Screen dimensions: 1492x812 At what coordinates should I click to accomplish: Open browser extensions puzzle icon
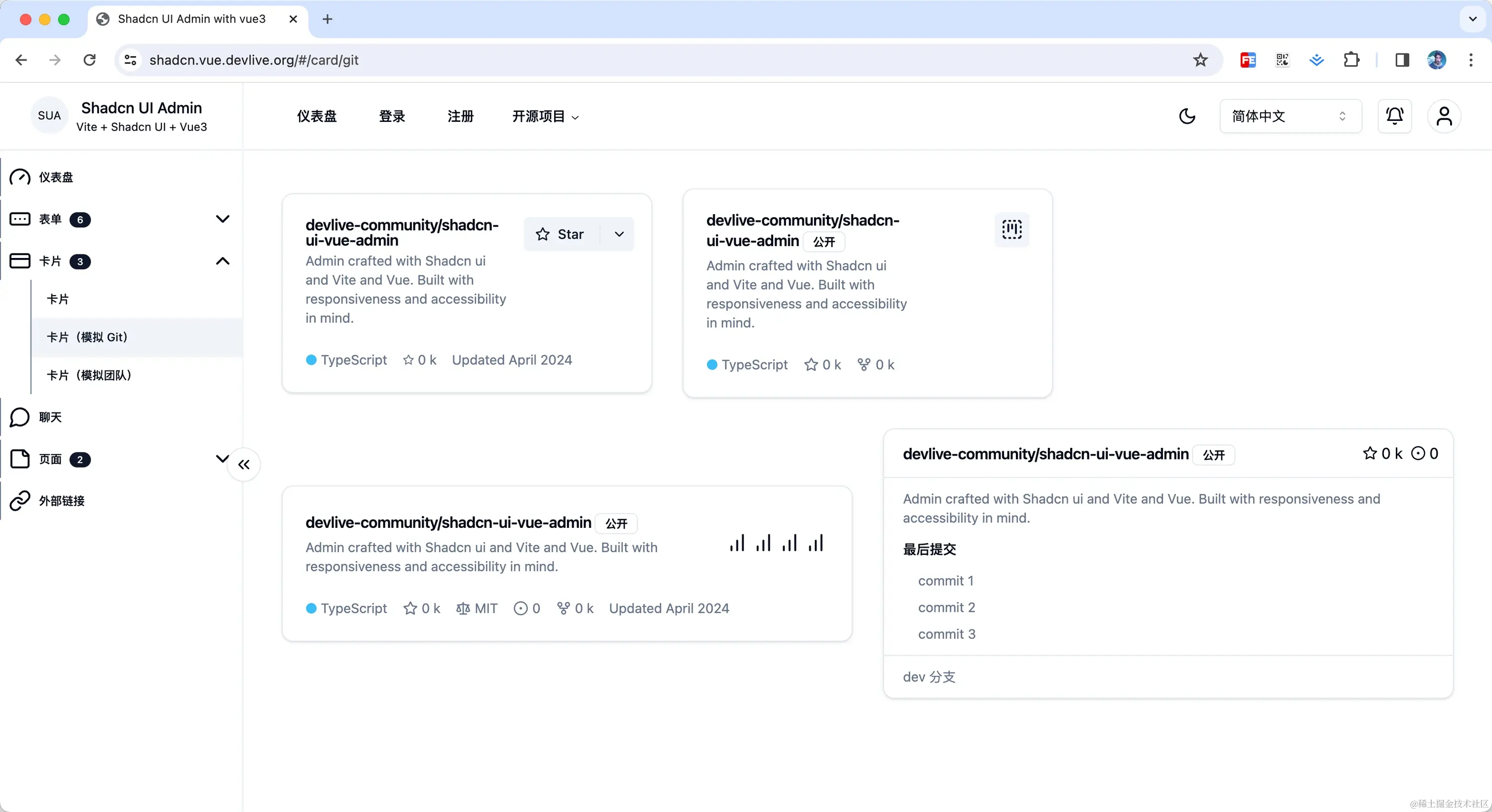point(1351,60)
